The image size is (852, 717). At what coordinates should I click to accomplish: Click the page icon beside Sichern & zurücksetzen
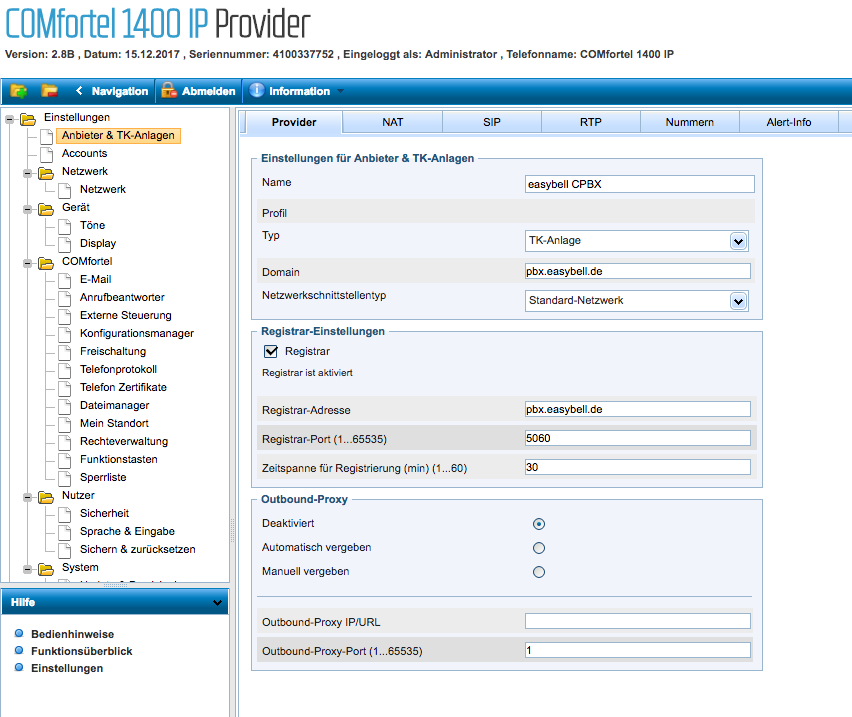click(65, 550)
